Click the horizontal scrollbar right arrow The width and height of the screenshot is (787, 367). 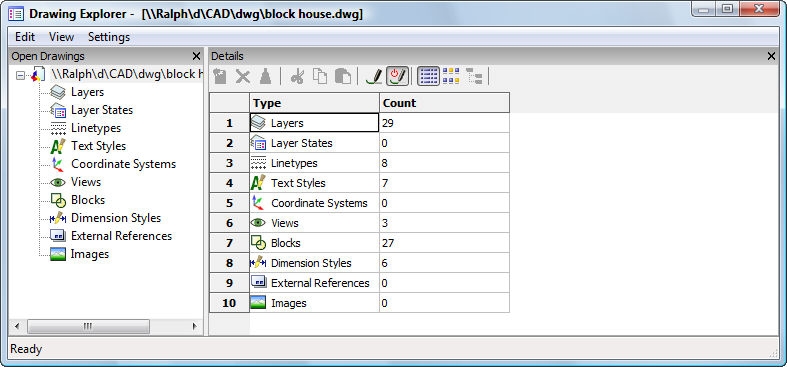[194, 326]
